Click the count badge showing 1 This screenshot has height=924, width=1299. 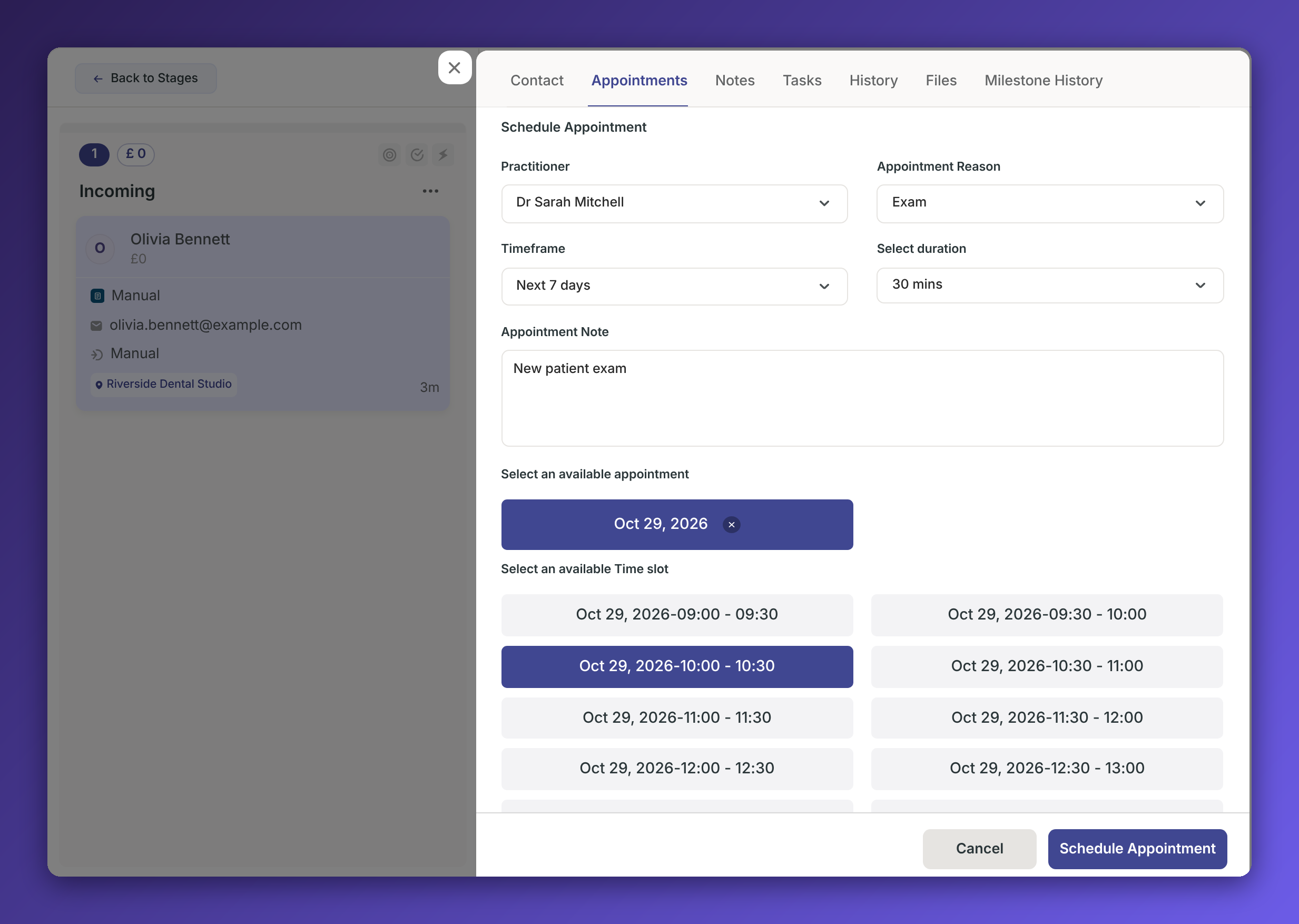coord(94,154)
